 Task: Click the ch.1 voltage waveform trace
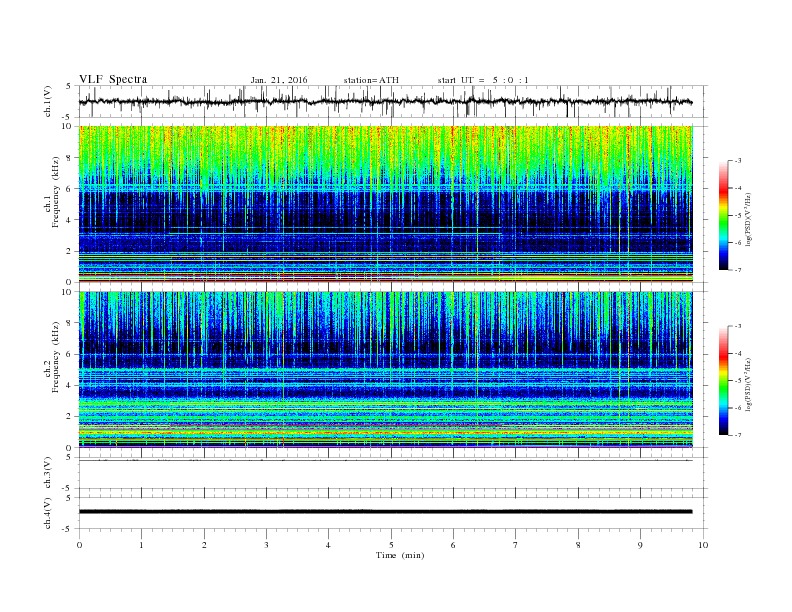coord(385,102)
